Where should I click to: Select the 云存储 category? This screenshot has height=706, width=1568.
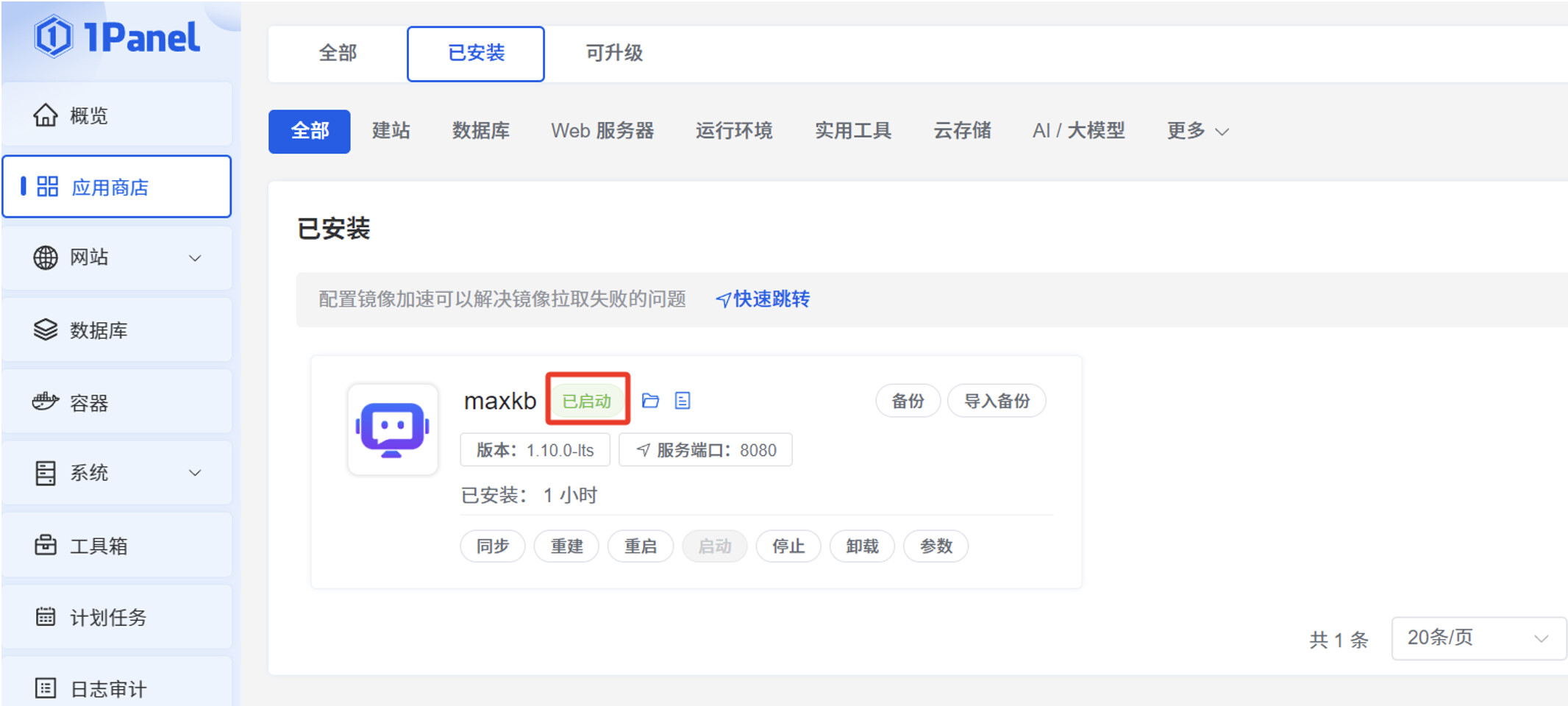pyautogui.click(x=962, y=131)
